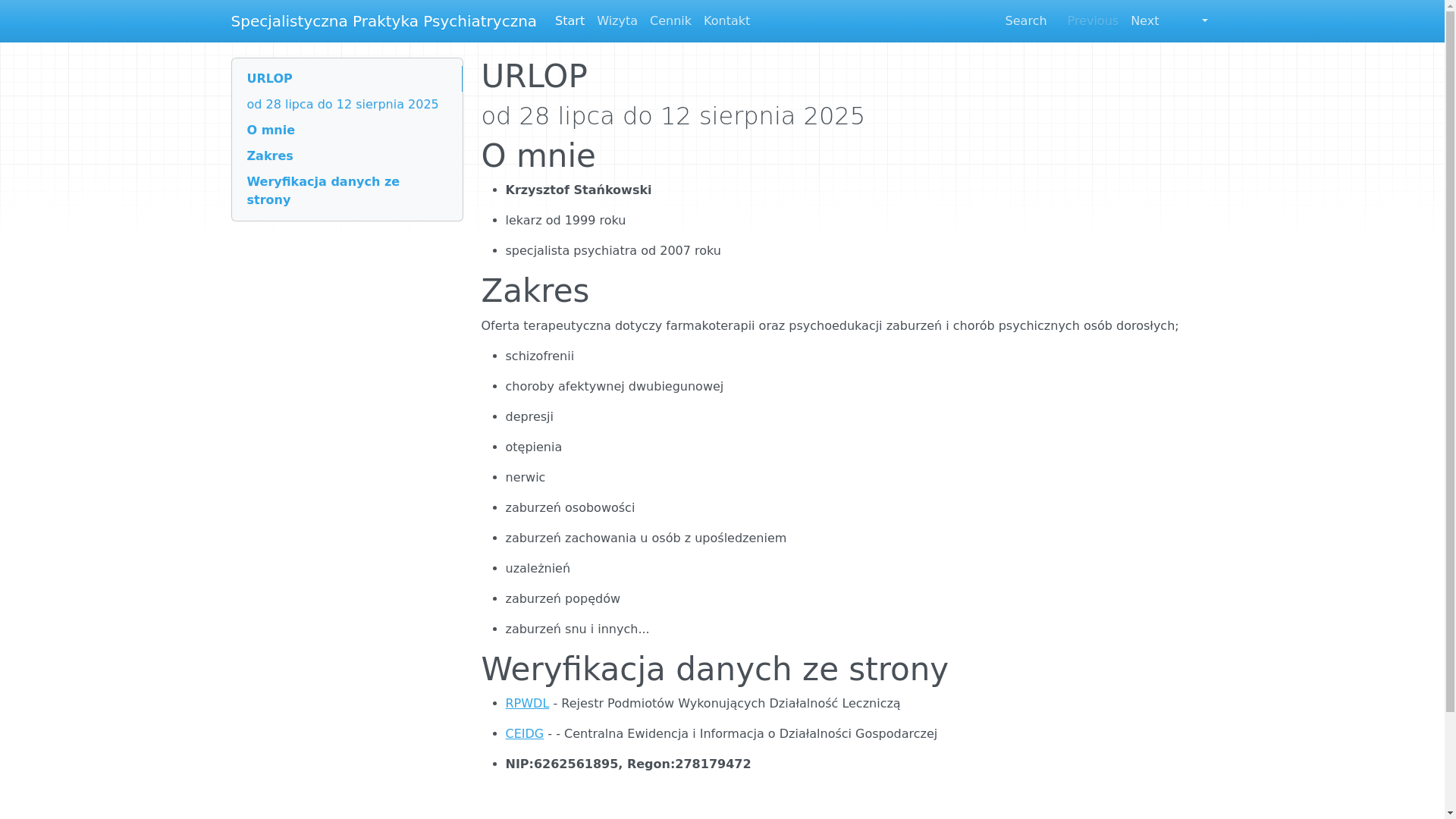Image resolution: width=1456 pixels, height=819 pixels.
Task: Click text 'lekarz od 1999 roku'
Action: pos(566,221)
